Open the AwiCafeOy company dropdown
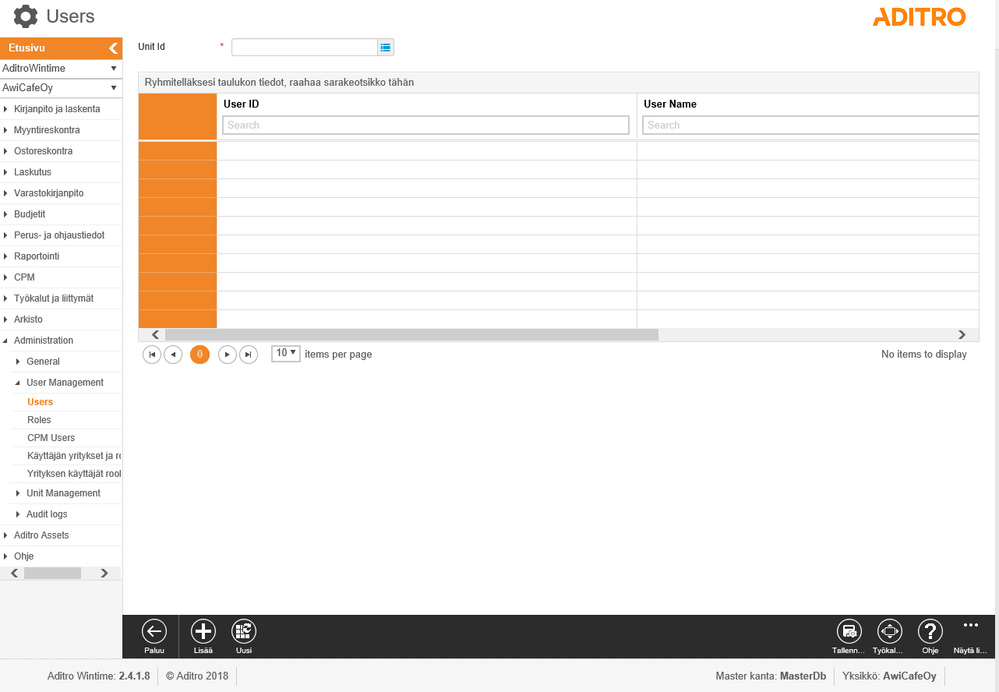The height and width of the screenshot is (692, 999). pyautogui.click(x=61, y=87)
